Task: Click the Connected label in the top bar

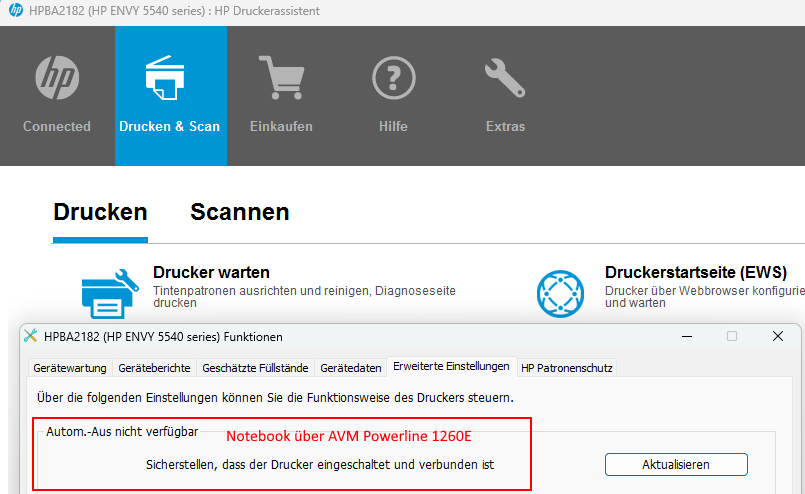Action: [x=56, y=126]
